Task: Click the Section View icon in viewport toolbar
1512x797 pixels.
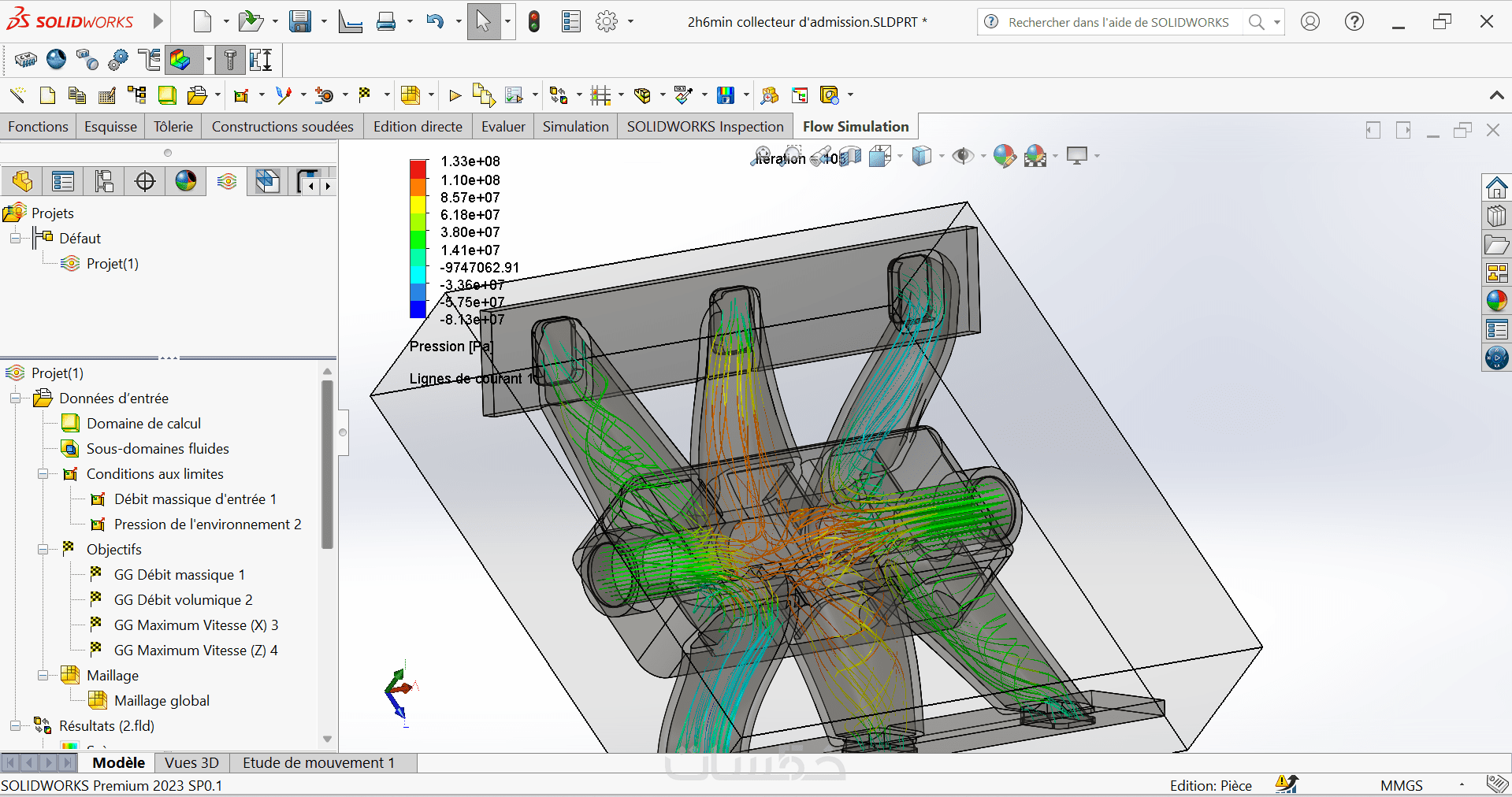Action: pyautogui.click(x=850, y=156)
